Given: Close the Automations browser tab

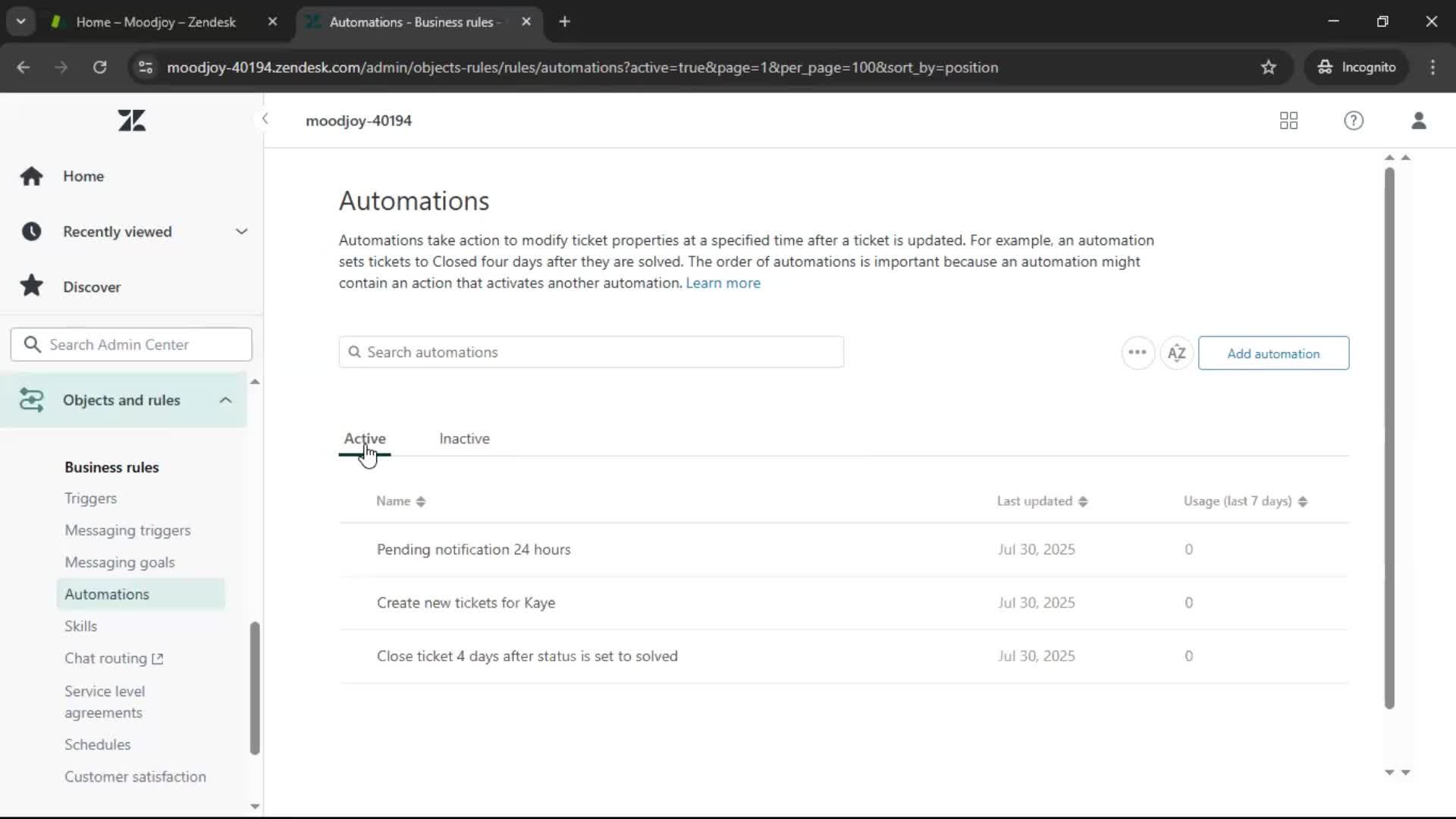Looking at the screenshot, I should click(x=526, y=22).
